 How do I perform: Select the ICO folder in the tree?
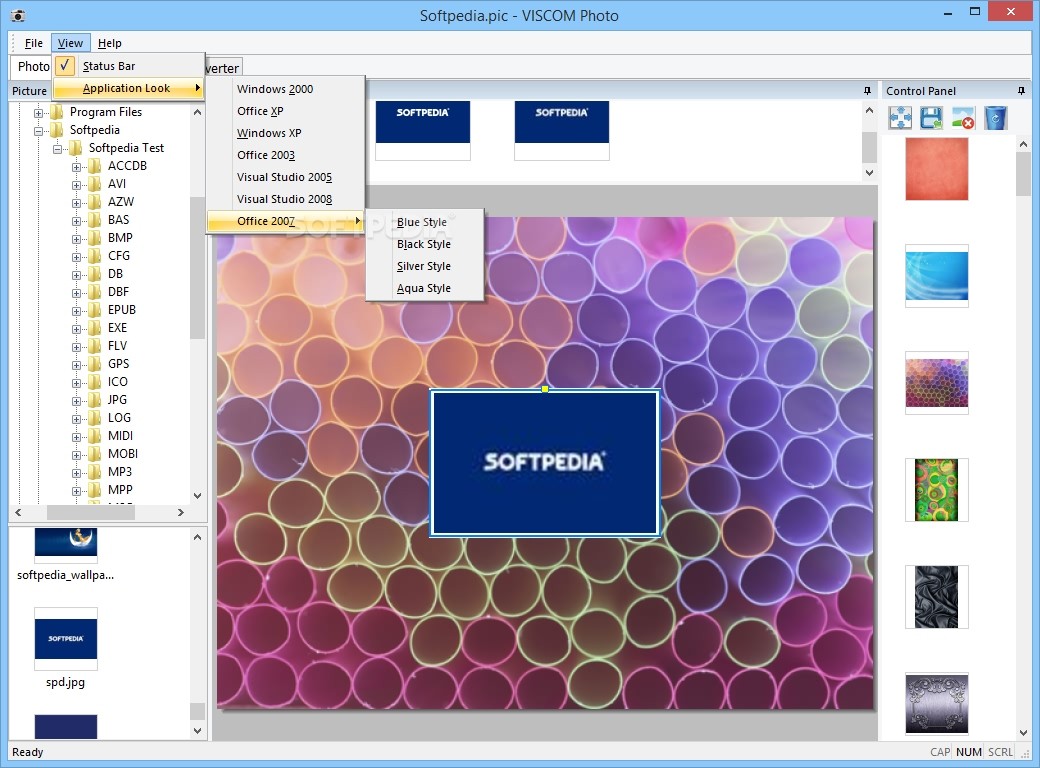[x=117, y=381]
